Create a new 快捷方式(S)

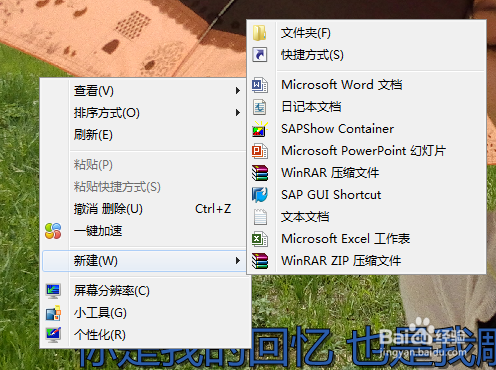coord(366,55)
